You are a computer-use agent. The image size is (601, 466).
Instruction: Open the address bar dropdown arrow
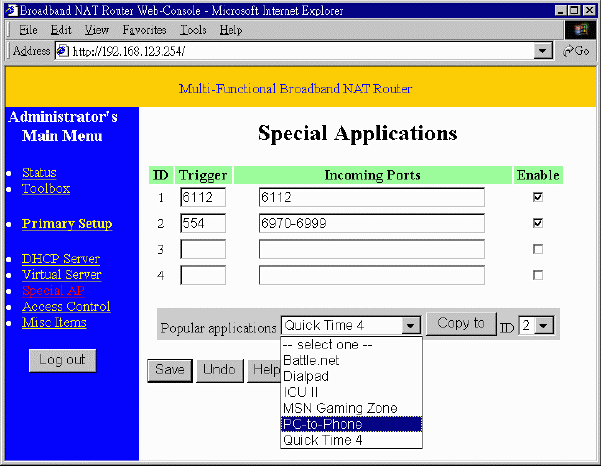coord(543,51)
